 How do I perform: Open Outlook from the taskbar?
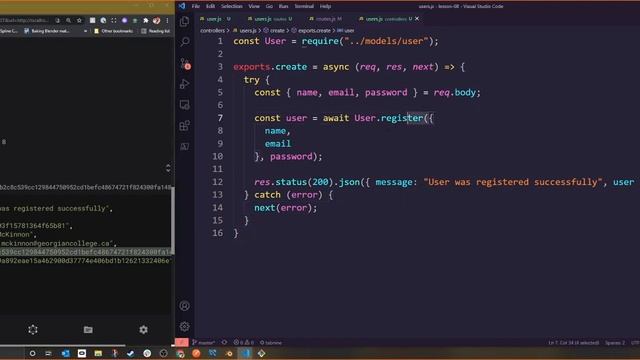(65, 353)
